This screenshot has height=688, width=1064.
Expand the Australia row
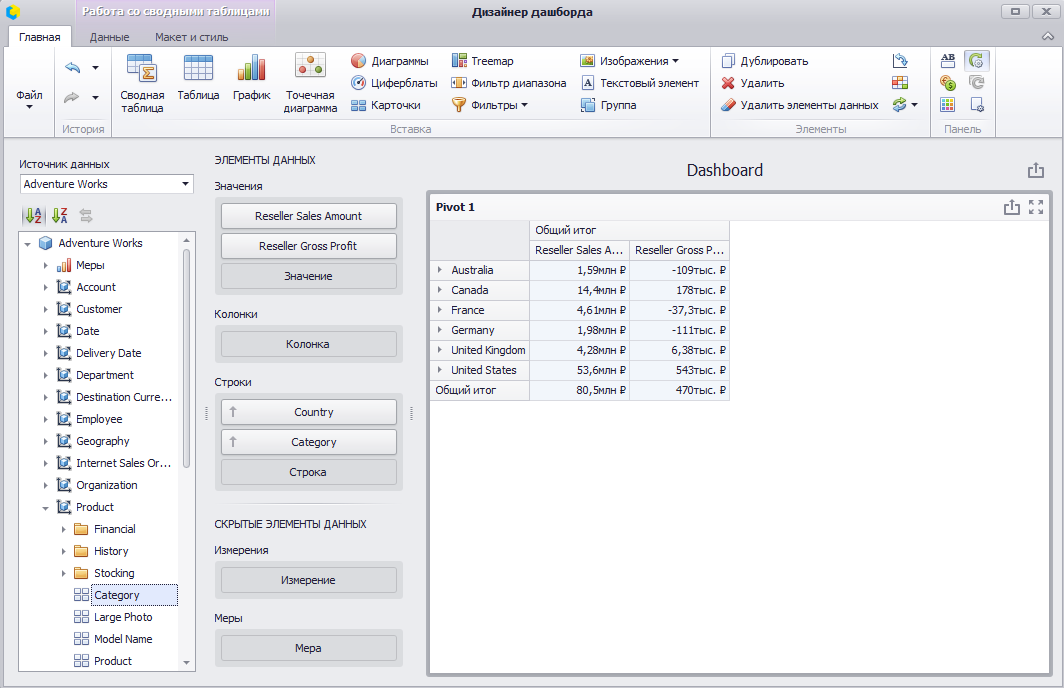click(440, 270)
